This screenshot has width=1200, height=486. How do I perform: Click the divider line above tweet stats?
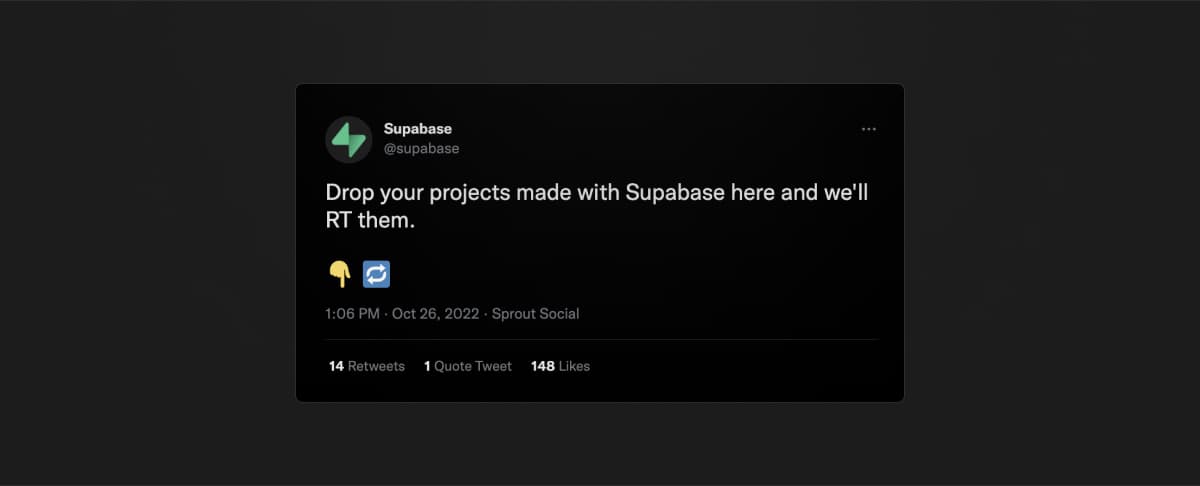(600, 340)
